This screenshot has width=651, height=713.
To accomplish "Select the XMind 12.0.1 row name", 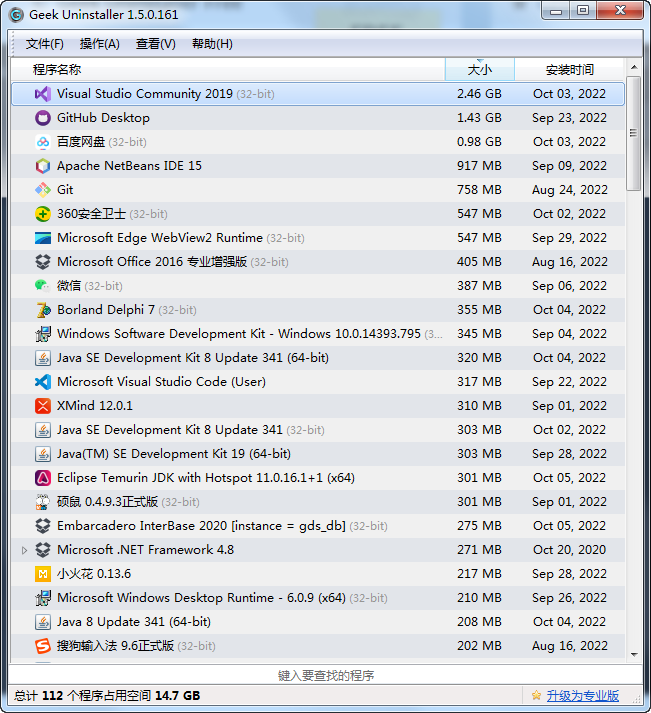I will click(x=95, y=406).
